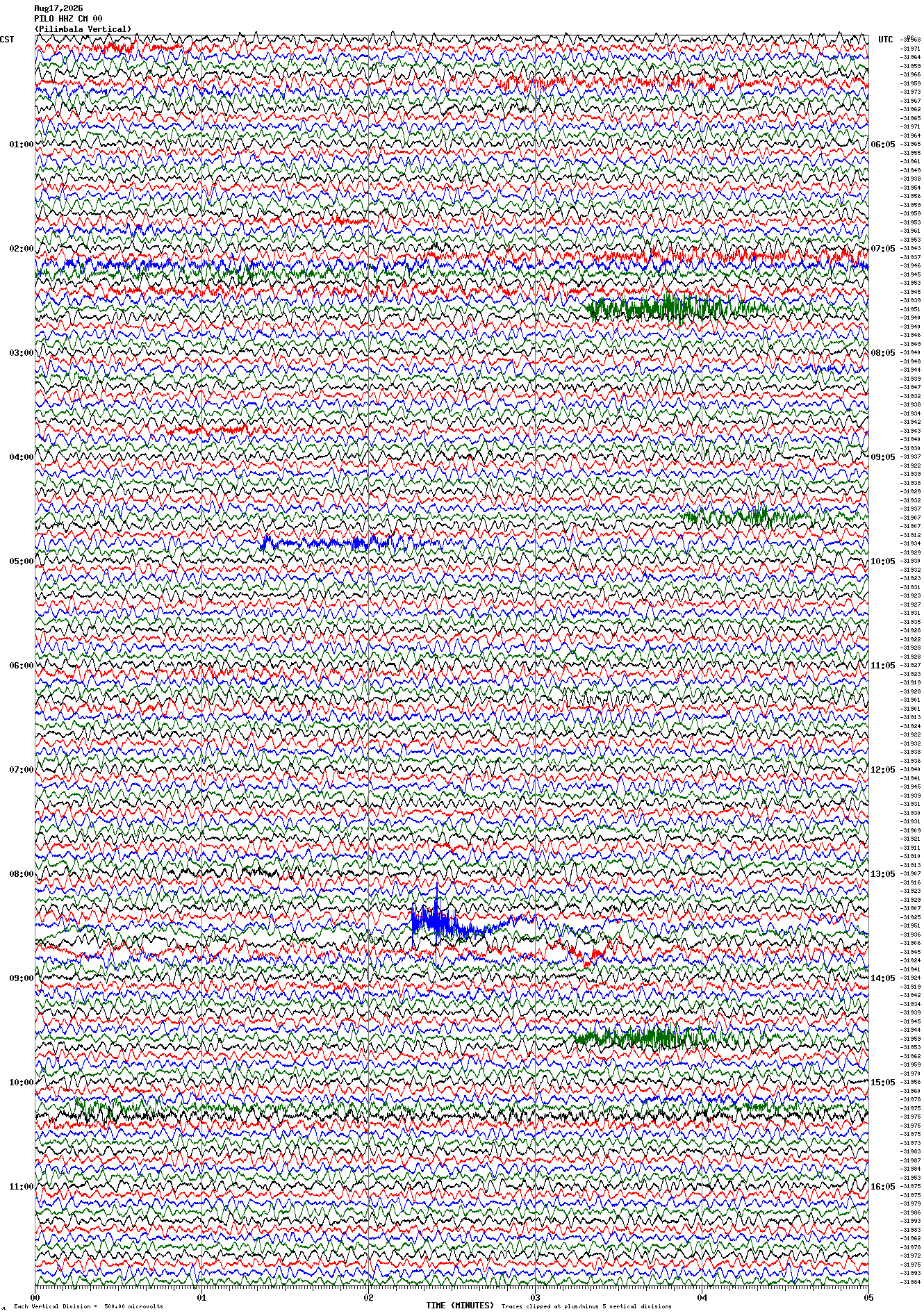Click the date label Aug17,2026
This screenshot has height=1316, width=924.
(58, 8)
